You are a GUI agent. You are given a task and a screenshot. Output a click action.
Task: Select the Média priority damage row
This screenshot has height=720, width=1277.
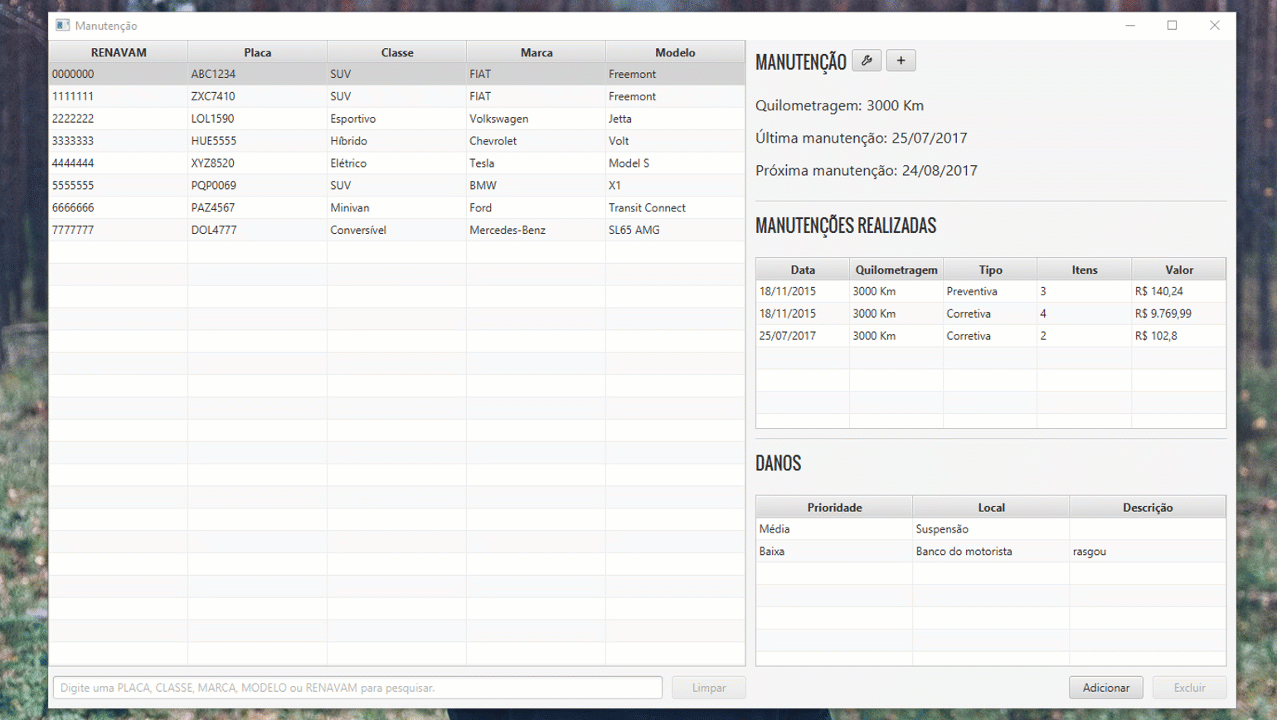click(991, 529)
